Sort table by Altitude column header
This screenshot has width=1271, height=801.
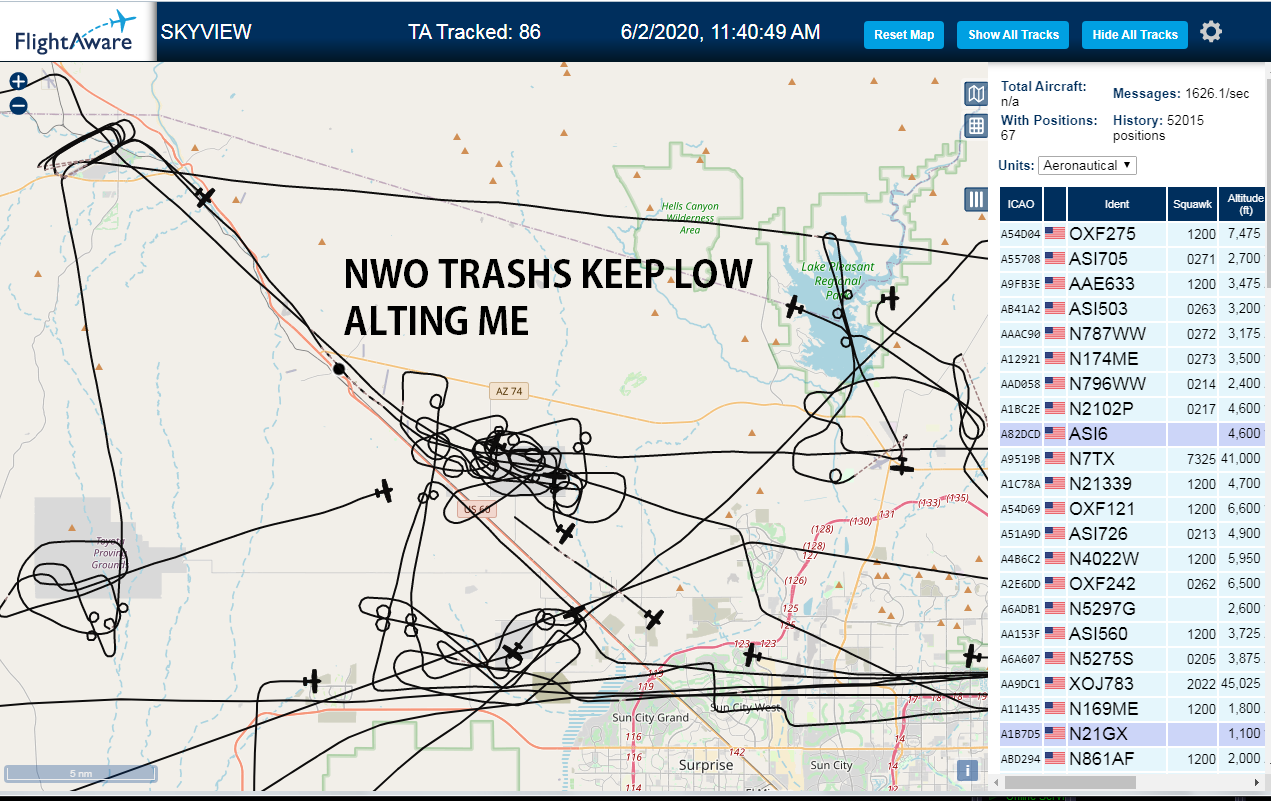pos(1244,204)
